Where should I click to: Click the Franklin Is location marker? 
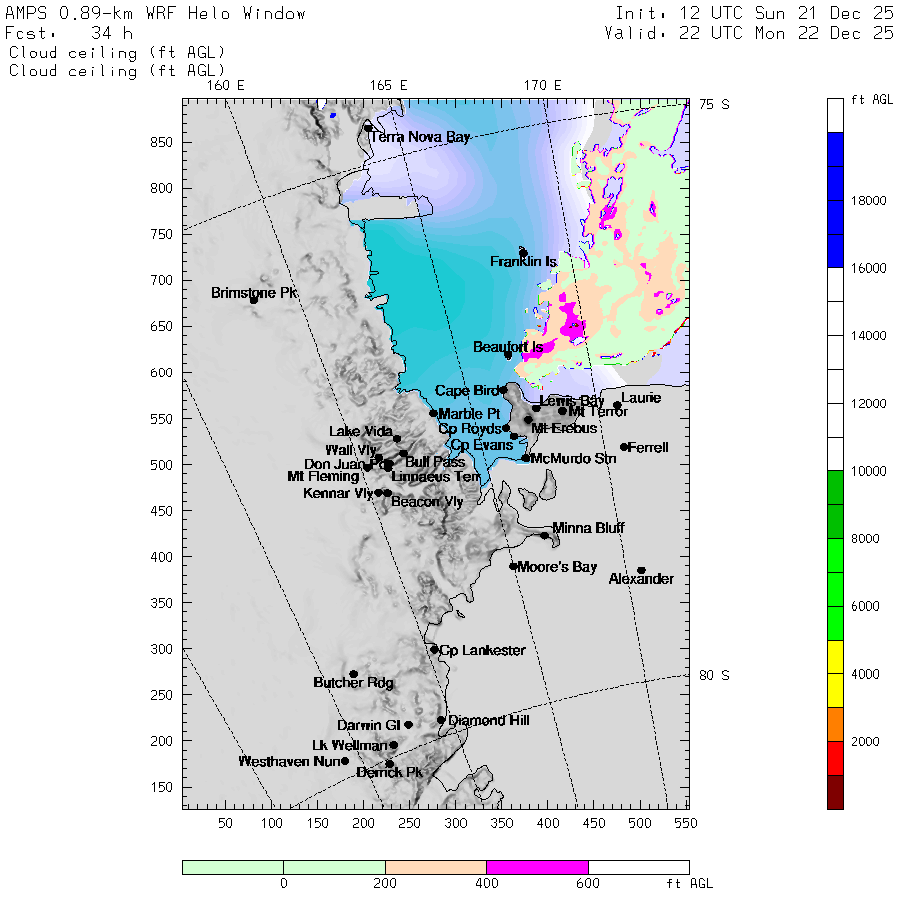523,253
